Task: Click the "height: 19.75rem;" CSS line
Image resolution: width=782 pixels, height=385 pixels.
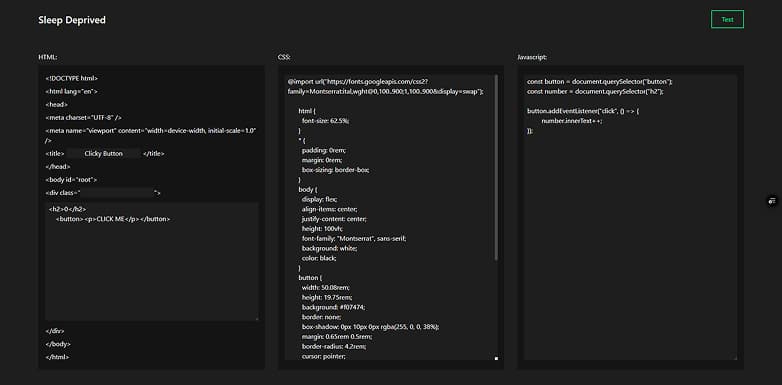Action: click(x=327, y=297)
